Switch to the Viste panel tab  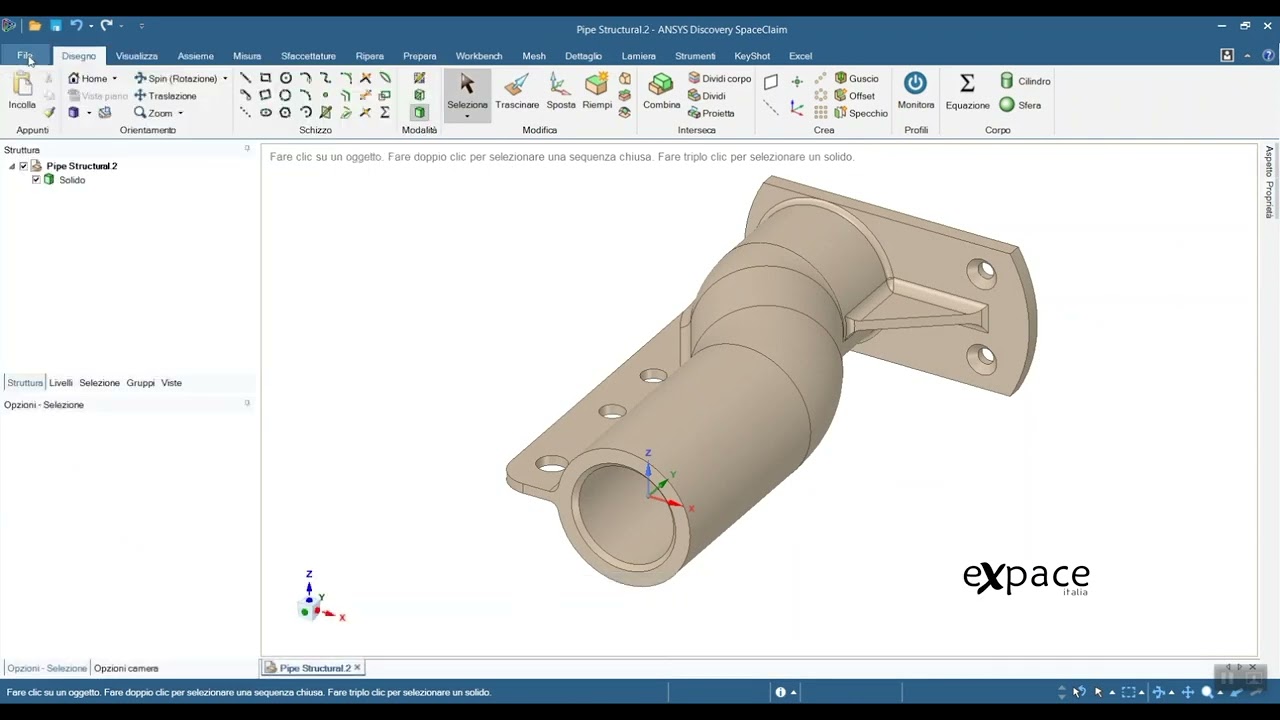click(172, 383)
